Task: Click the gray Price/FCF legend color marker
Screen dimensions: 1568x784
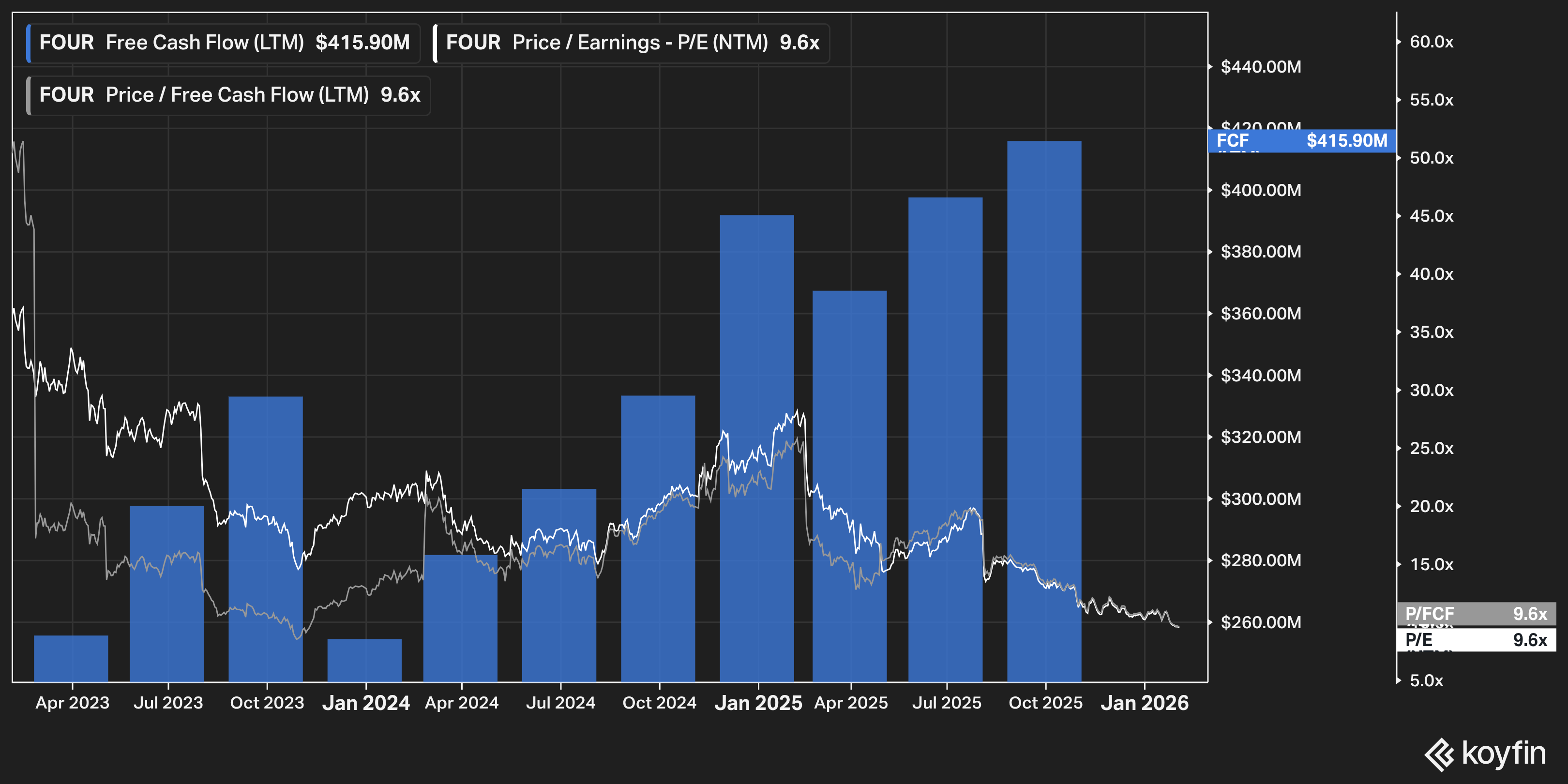Action: 29,95
